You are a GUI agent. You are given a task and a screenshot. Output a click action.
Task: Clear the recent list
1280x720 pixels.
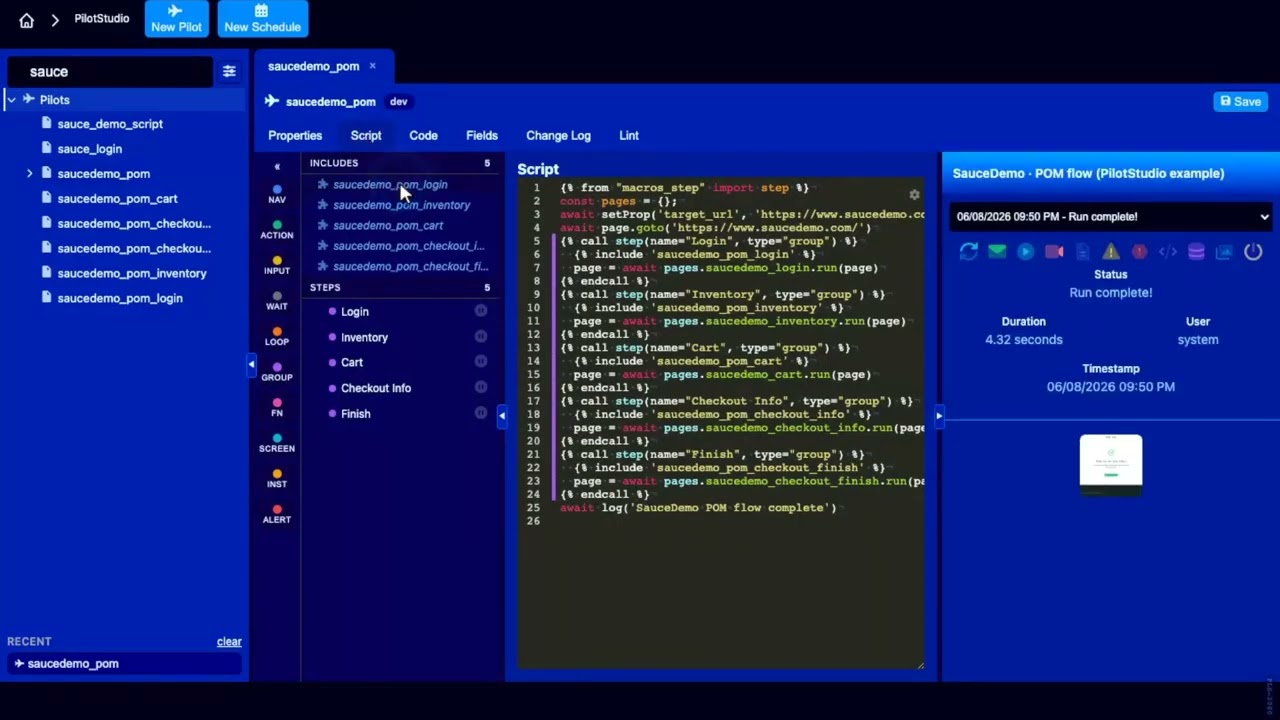pyautogui.click(x=229, y=642)
